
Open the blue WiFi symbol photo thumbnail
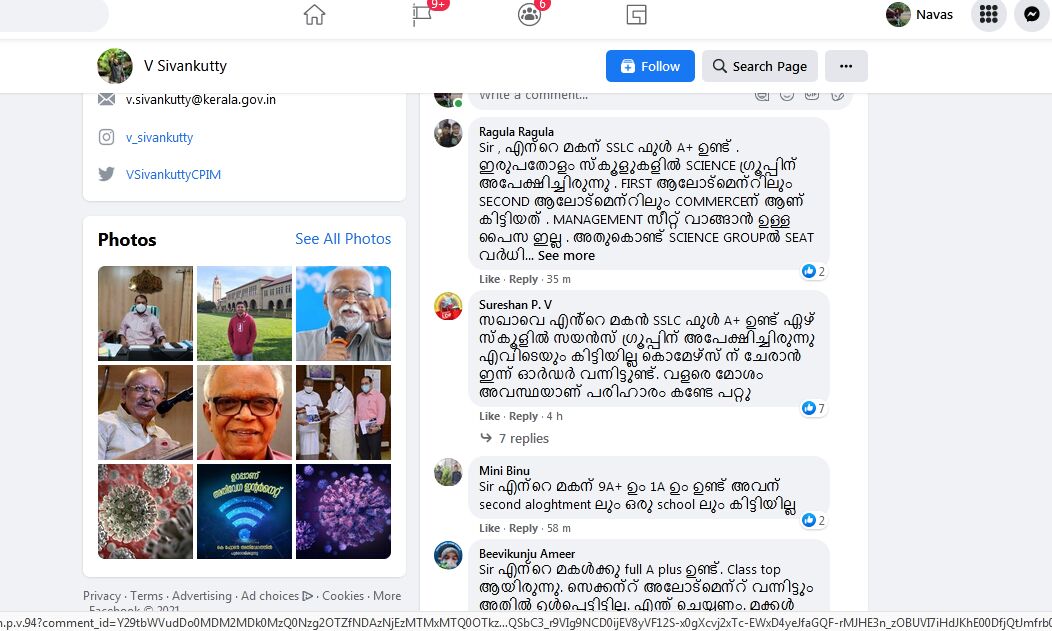[244, 511]
